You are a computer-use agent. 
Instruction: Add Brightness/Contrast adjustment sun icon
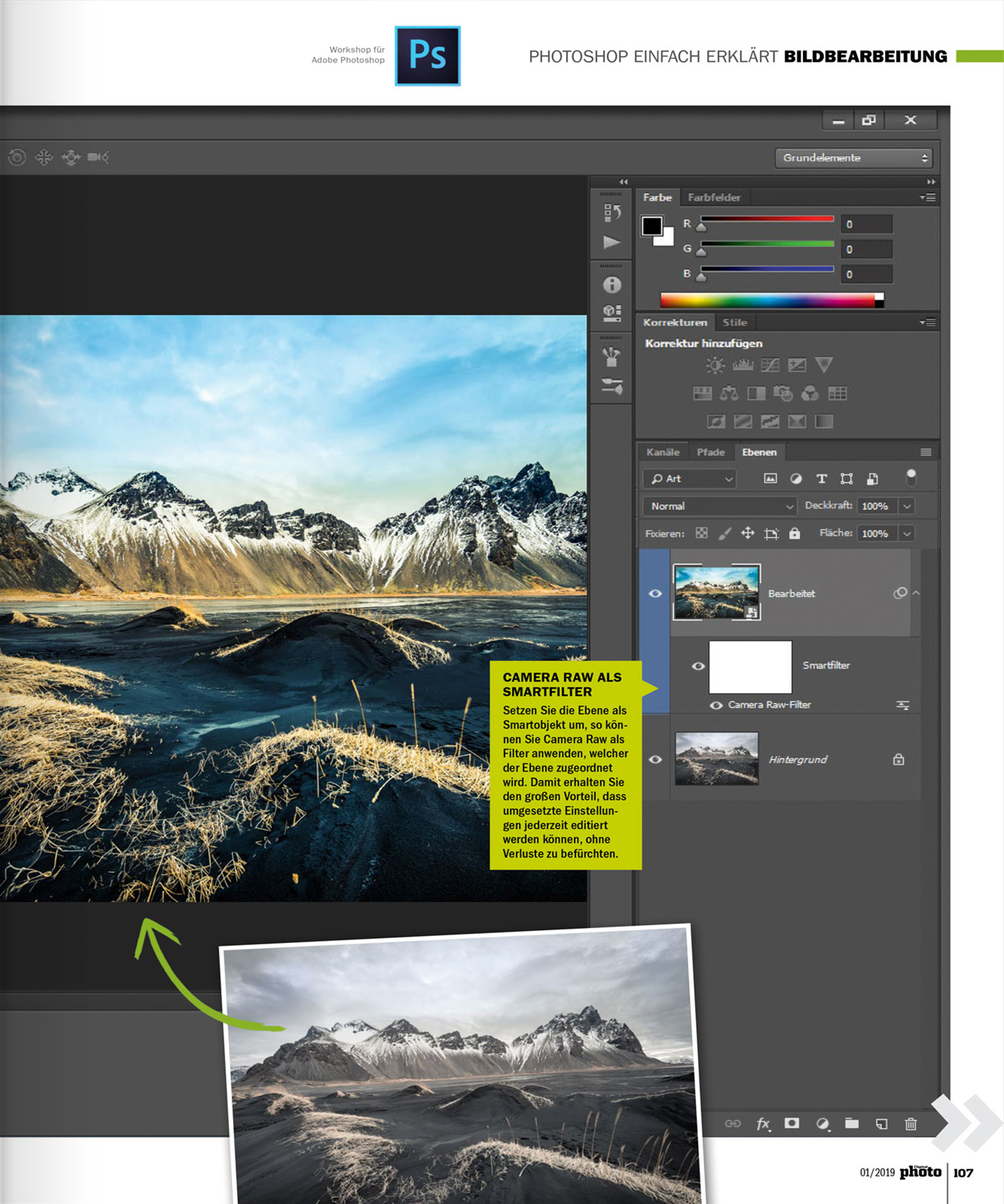point(715,365)
